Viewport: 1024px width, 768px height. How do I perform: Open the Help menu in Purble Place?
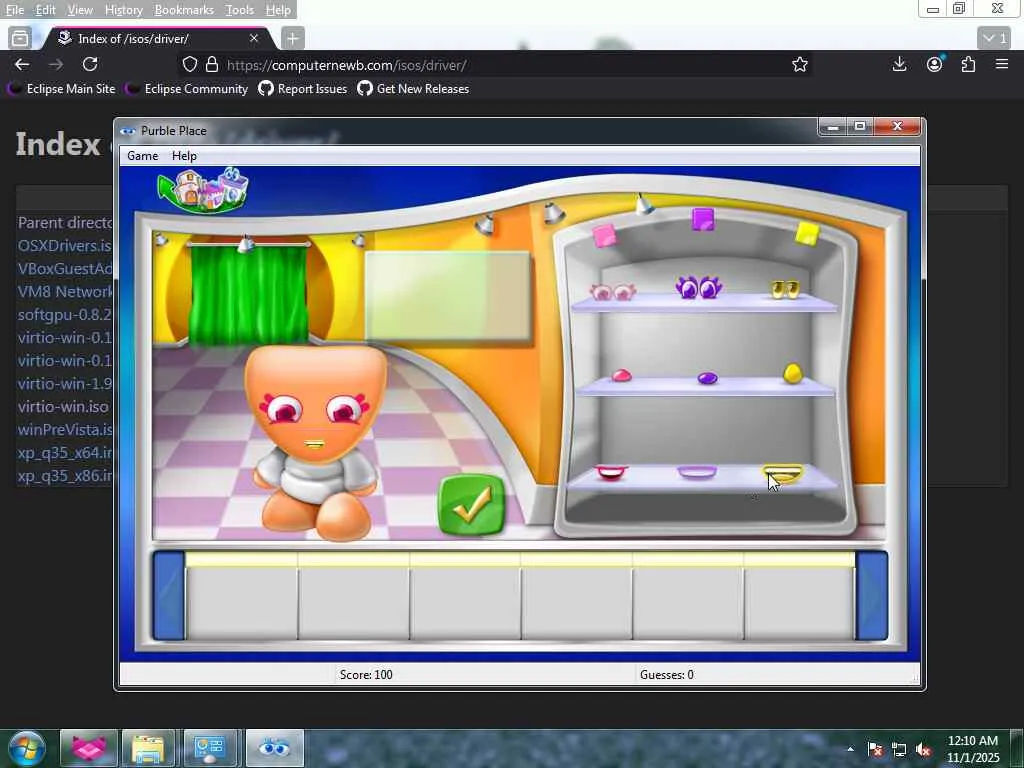point(184,155)
